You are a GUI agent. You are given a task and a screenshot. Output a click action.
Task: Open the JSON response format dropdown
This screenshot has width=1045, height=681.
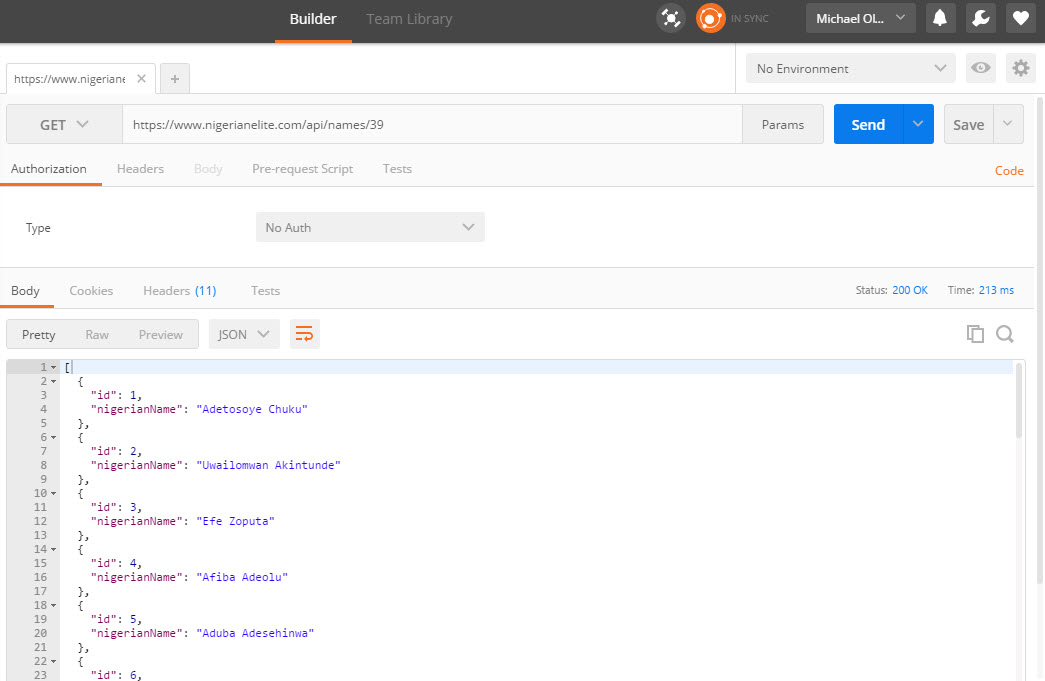coord(243,335)
